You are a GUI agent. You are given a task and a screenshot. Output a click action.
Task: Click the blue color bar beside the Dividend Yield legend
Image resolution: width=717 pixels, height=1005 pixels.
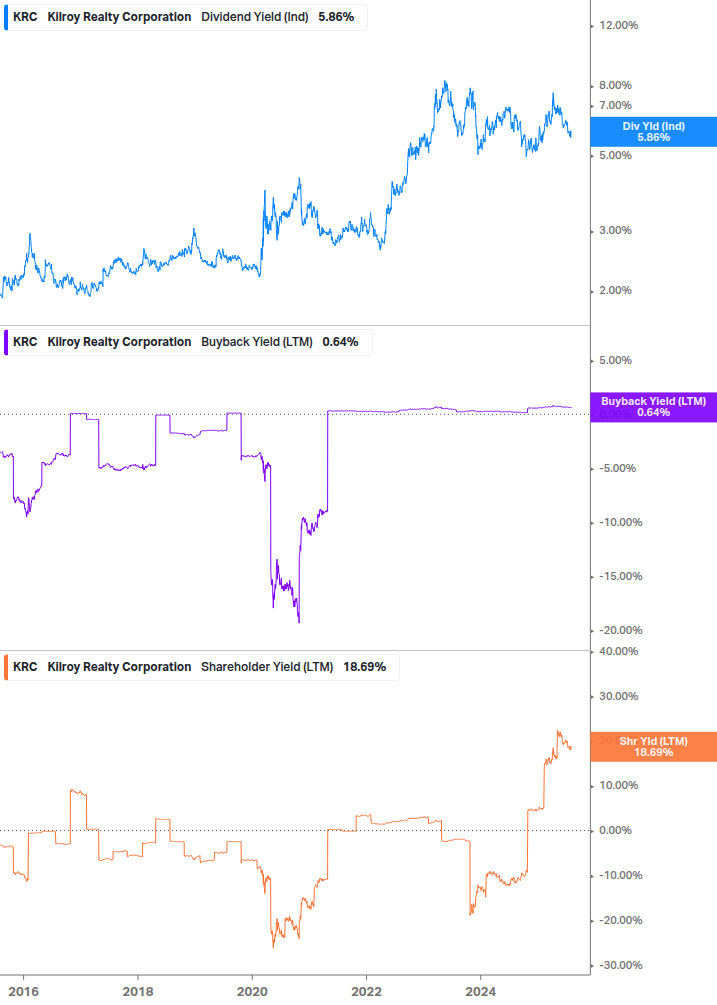[6, 17]
